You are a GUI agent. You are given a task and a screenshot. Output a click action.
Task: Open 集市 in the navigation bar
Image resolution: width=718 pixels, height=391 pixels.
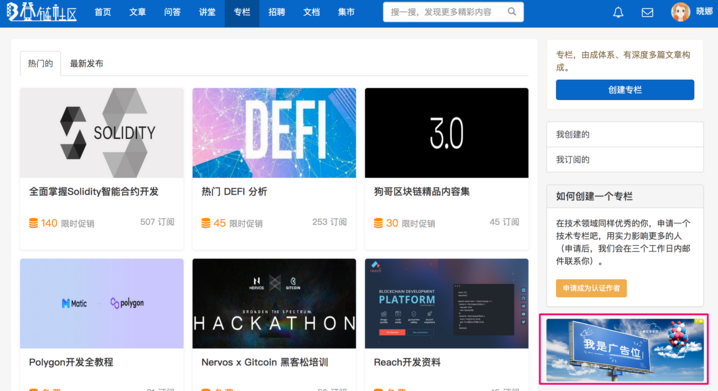point(346,12)
